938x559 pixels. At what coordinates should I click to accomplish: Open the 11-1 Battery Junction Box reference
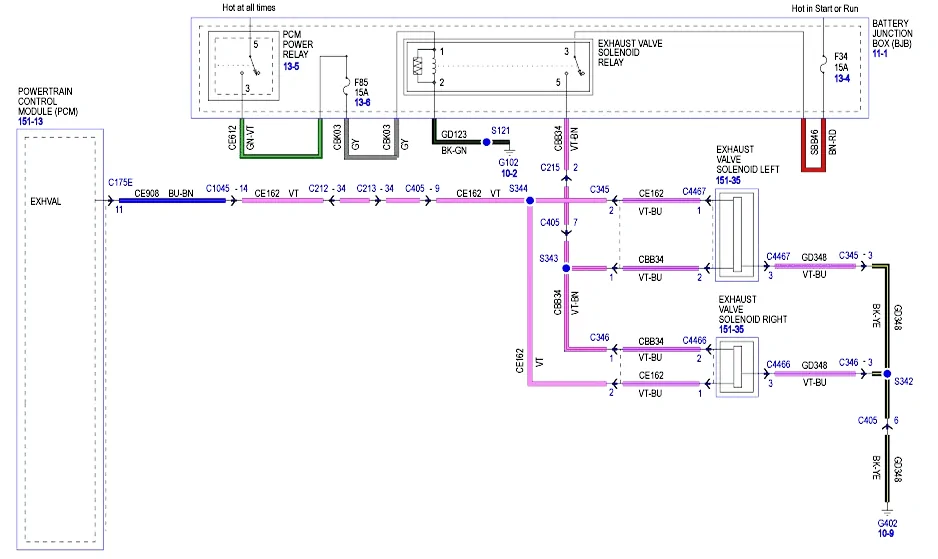click(880, 54)
